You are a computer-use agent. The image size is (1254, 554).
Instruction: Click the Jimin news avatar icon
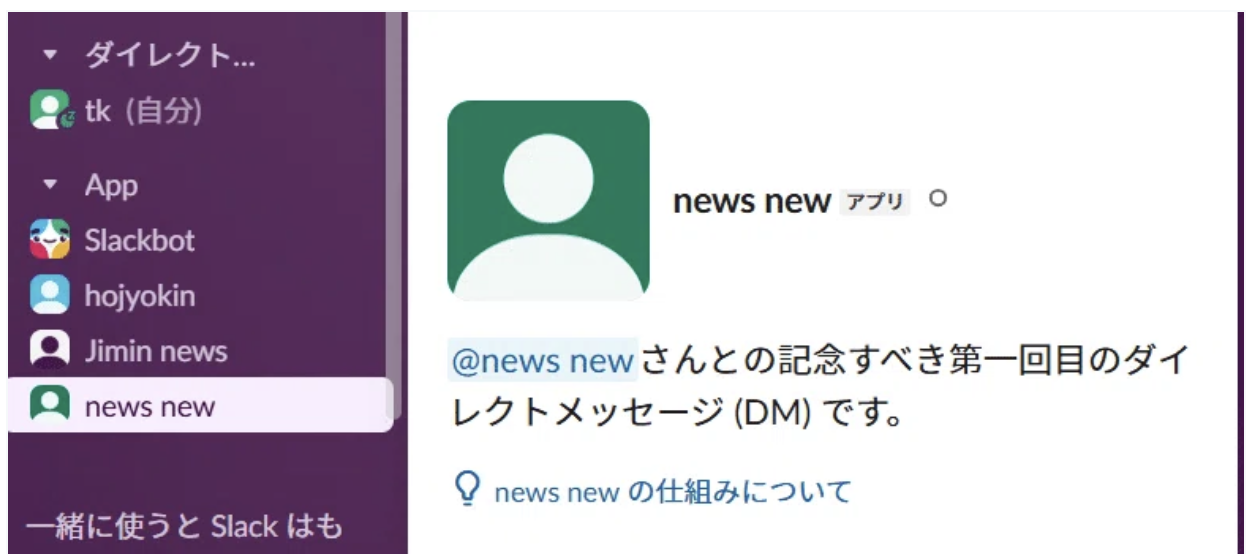50,351
